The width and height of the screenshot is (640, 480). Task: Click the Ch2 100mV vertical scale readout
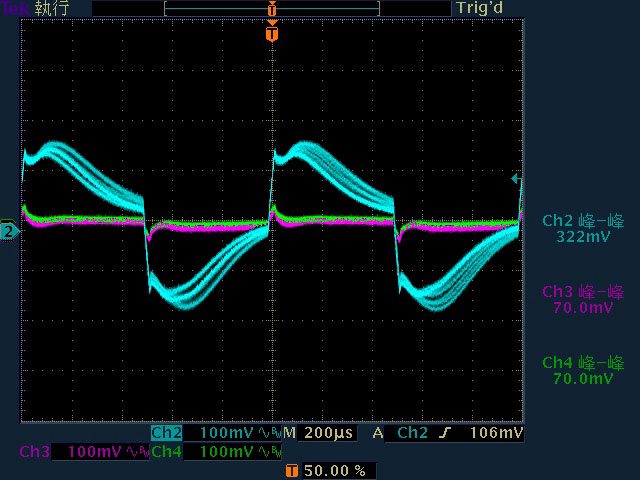226,433
